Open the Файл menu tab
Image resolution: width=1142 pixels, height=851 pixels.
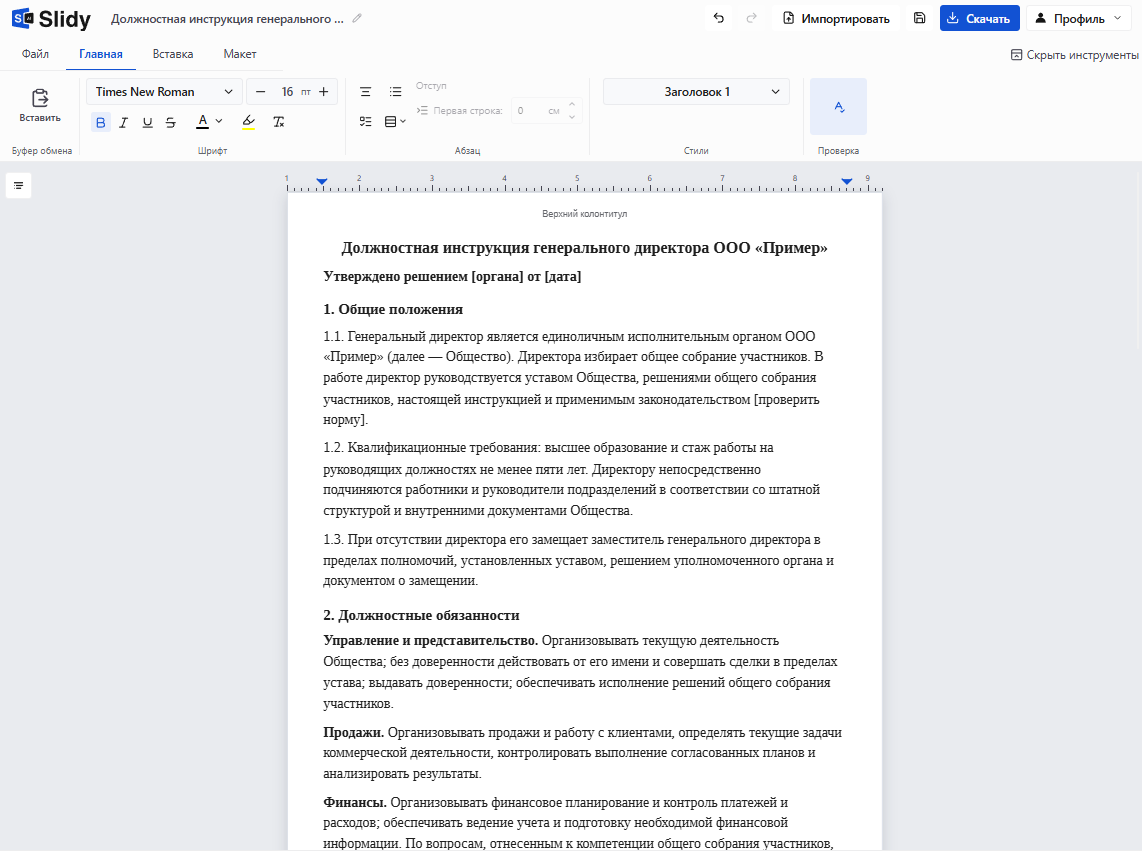(35, 54)
